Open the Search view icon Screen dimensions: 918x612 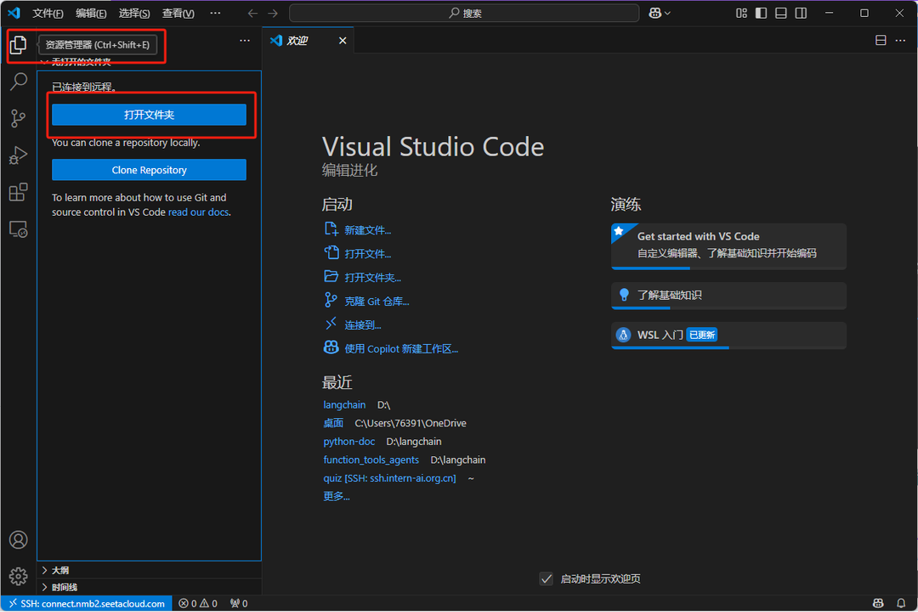pos(18,81)
